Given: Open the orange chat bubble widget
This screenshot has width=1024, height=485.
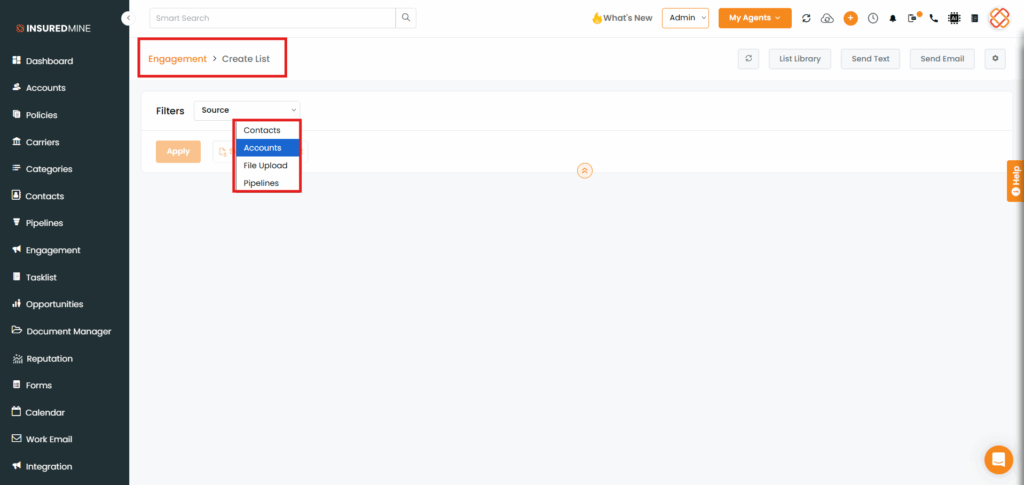Looking at the screenshot, I should tap(998, 459).
